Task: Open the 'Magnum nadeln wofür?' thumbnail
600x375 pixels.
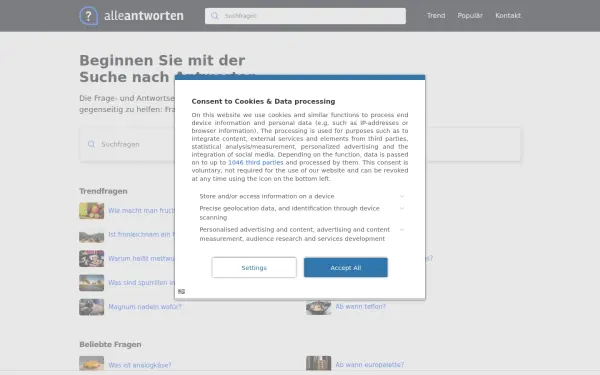Action: (91, 307)
